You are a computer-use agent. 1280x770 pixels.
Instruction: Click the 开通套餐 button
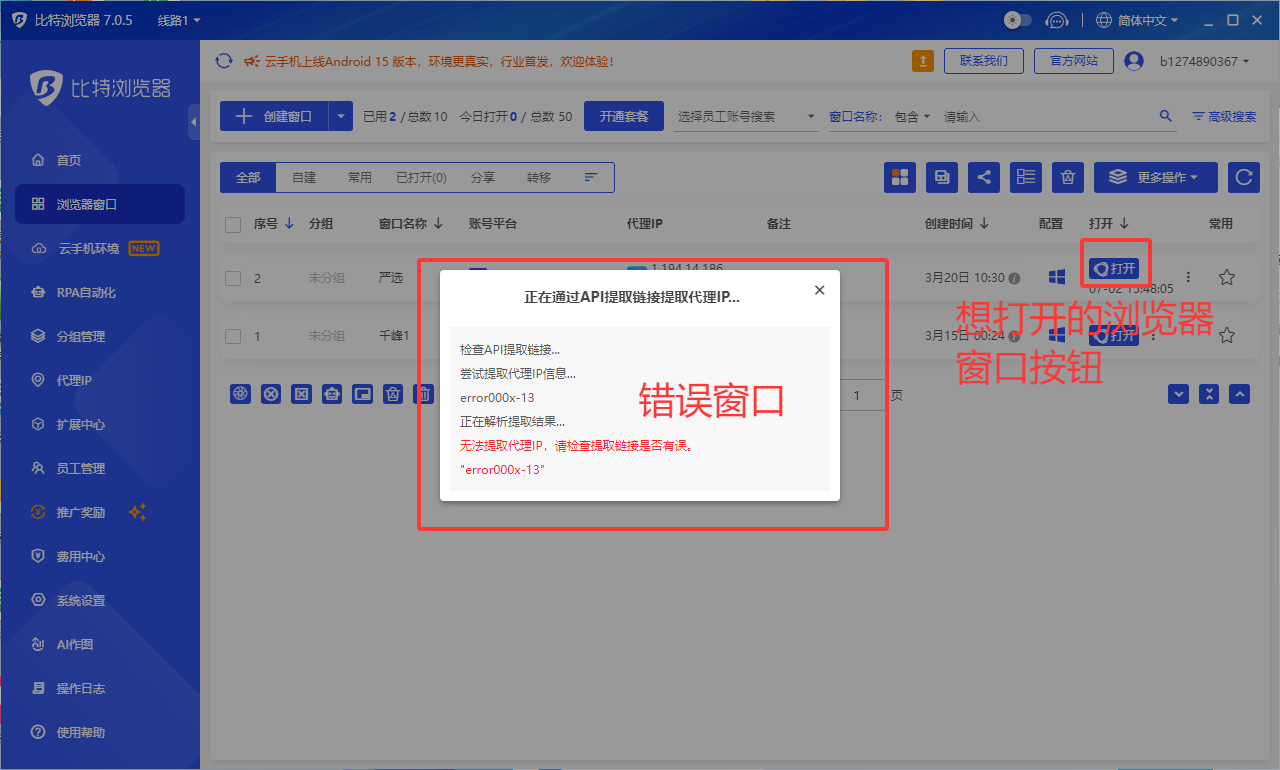(x=624, y=116)
